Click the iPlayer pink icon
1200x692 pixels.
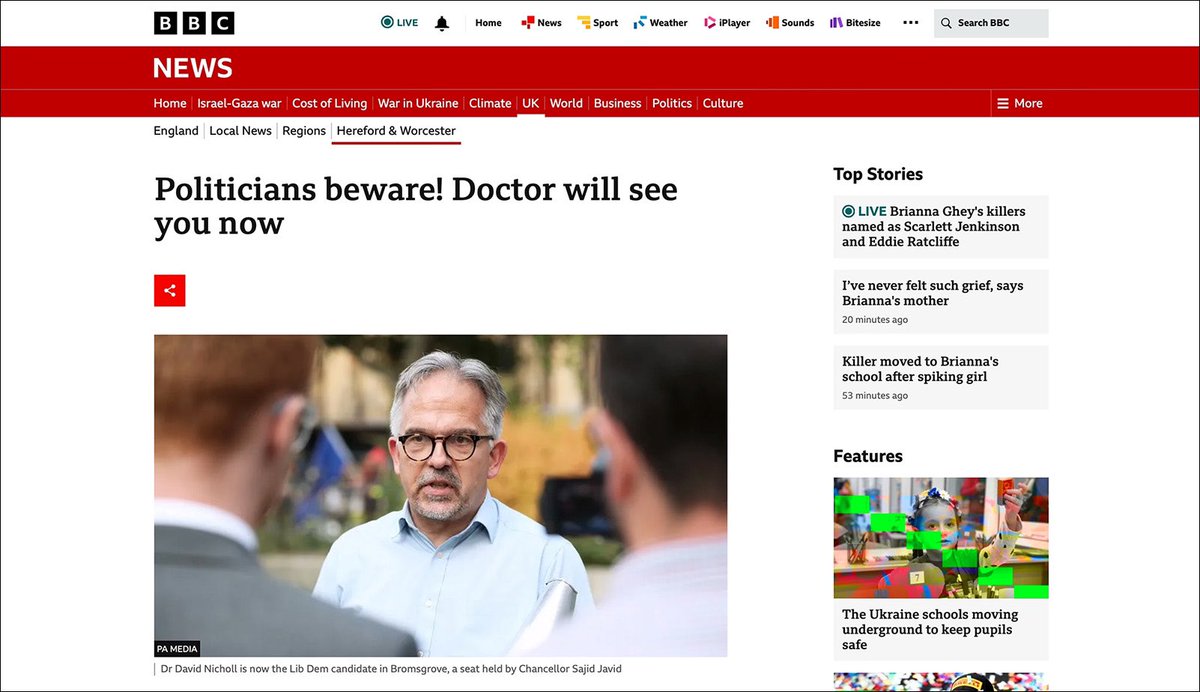(x=710, y=23)
